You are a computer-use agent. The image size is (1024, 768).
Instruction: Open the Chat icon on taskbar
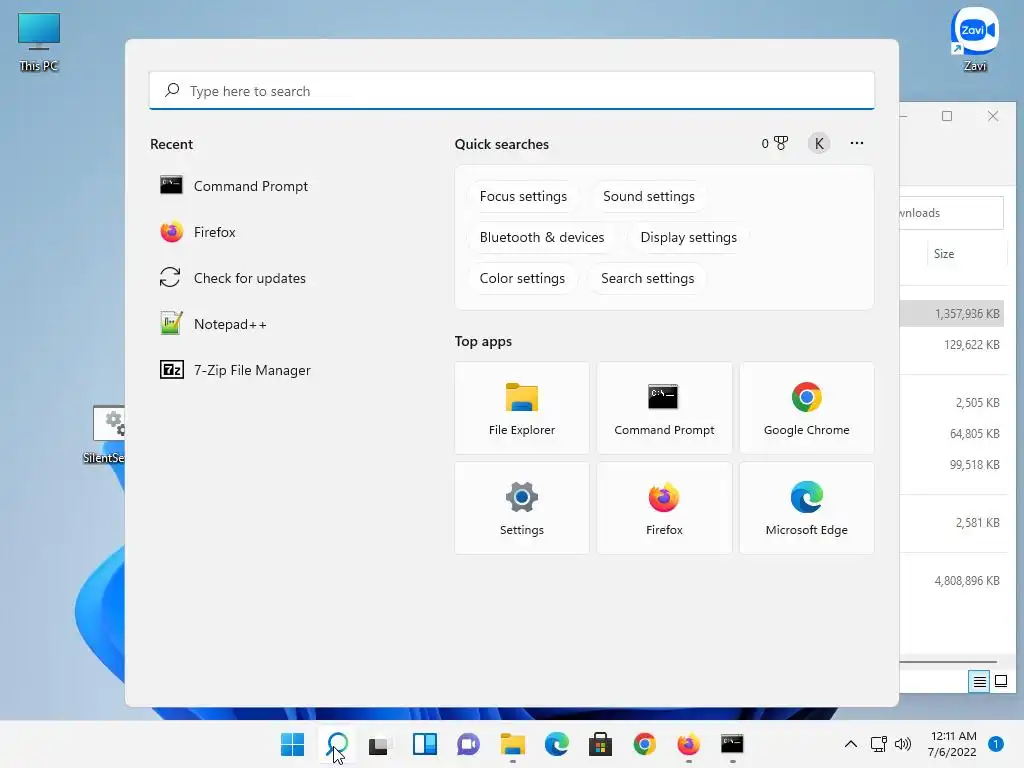click(x=468, y=744)
